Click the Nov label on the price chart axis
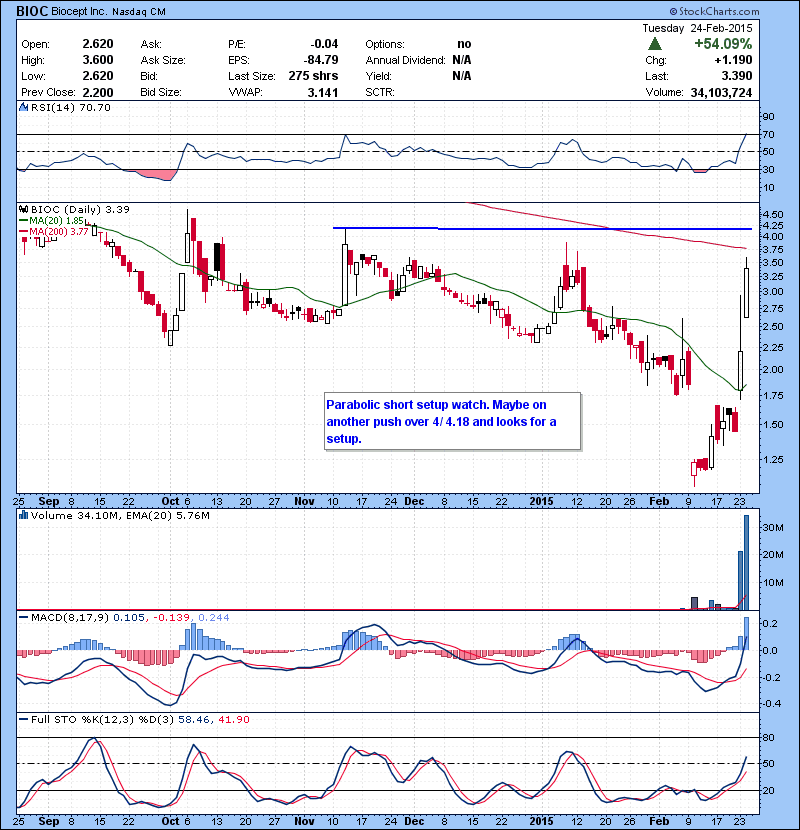 tap(304, 501)
